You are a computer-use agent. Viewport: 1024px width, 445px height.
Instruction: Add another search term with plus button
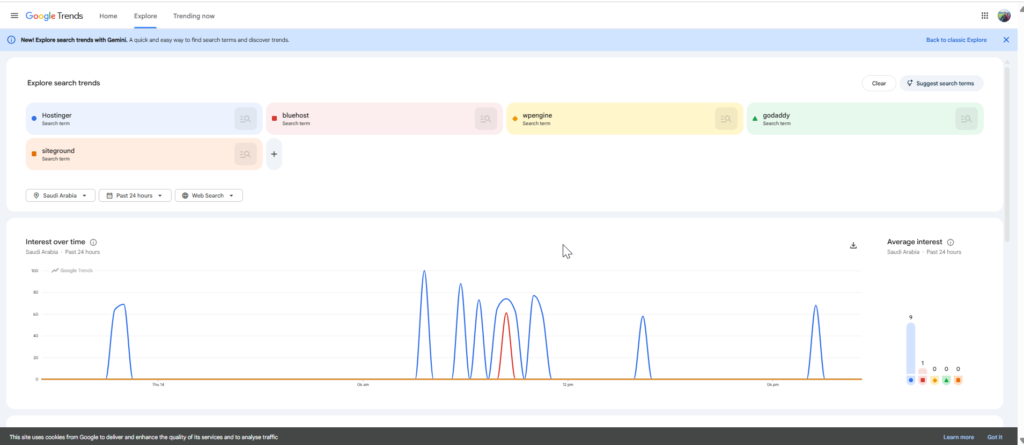(x=274, y=154)
